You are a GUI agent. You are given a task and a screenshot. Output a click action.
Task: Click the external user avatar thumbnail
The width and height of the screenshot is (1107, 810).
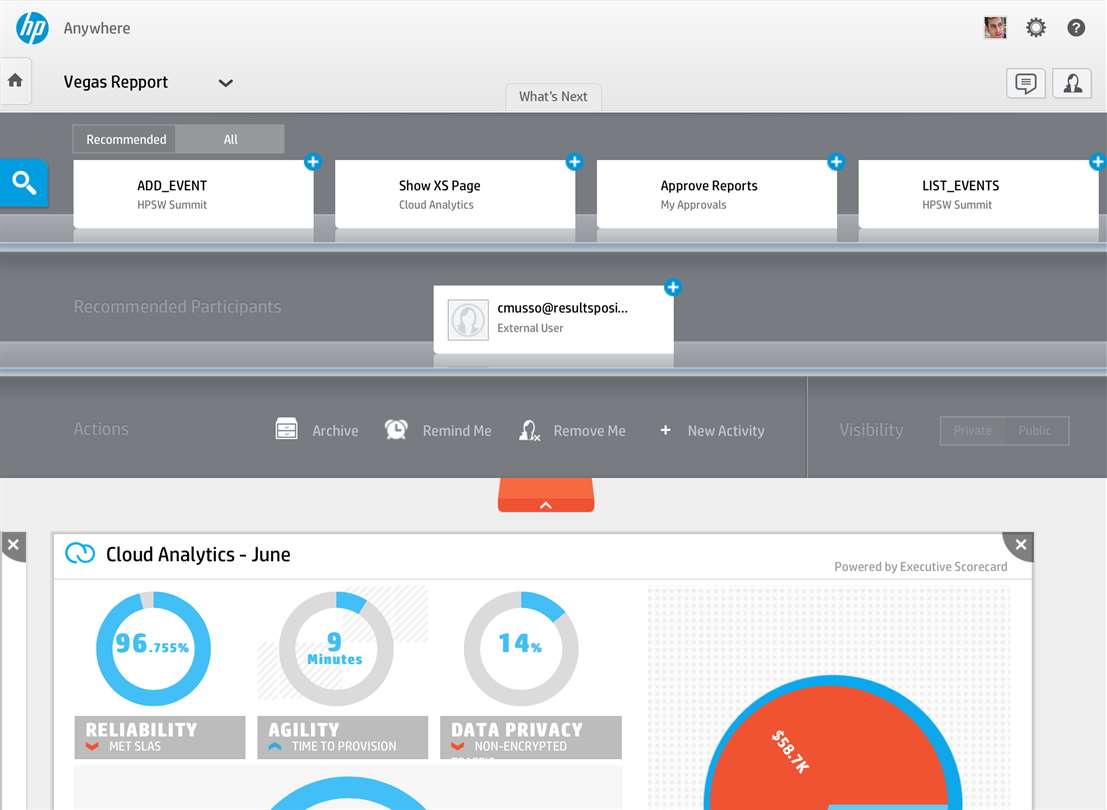pyautogui.click(x=468, y=319)
